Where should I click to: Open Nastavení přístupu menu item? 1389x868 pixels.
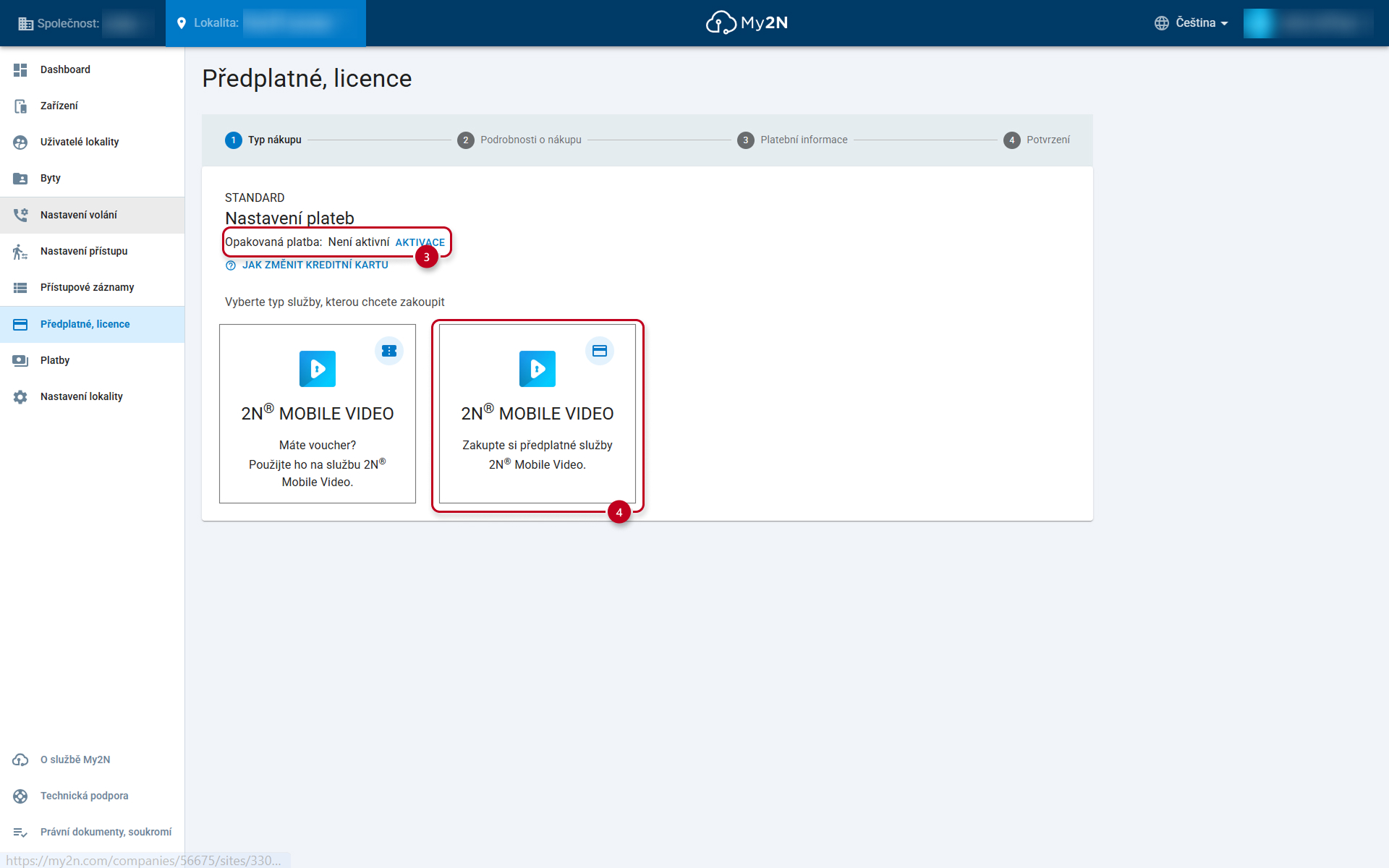93,251
